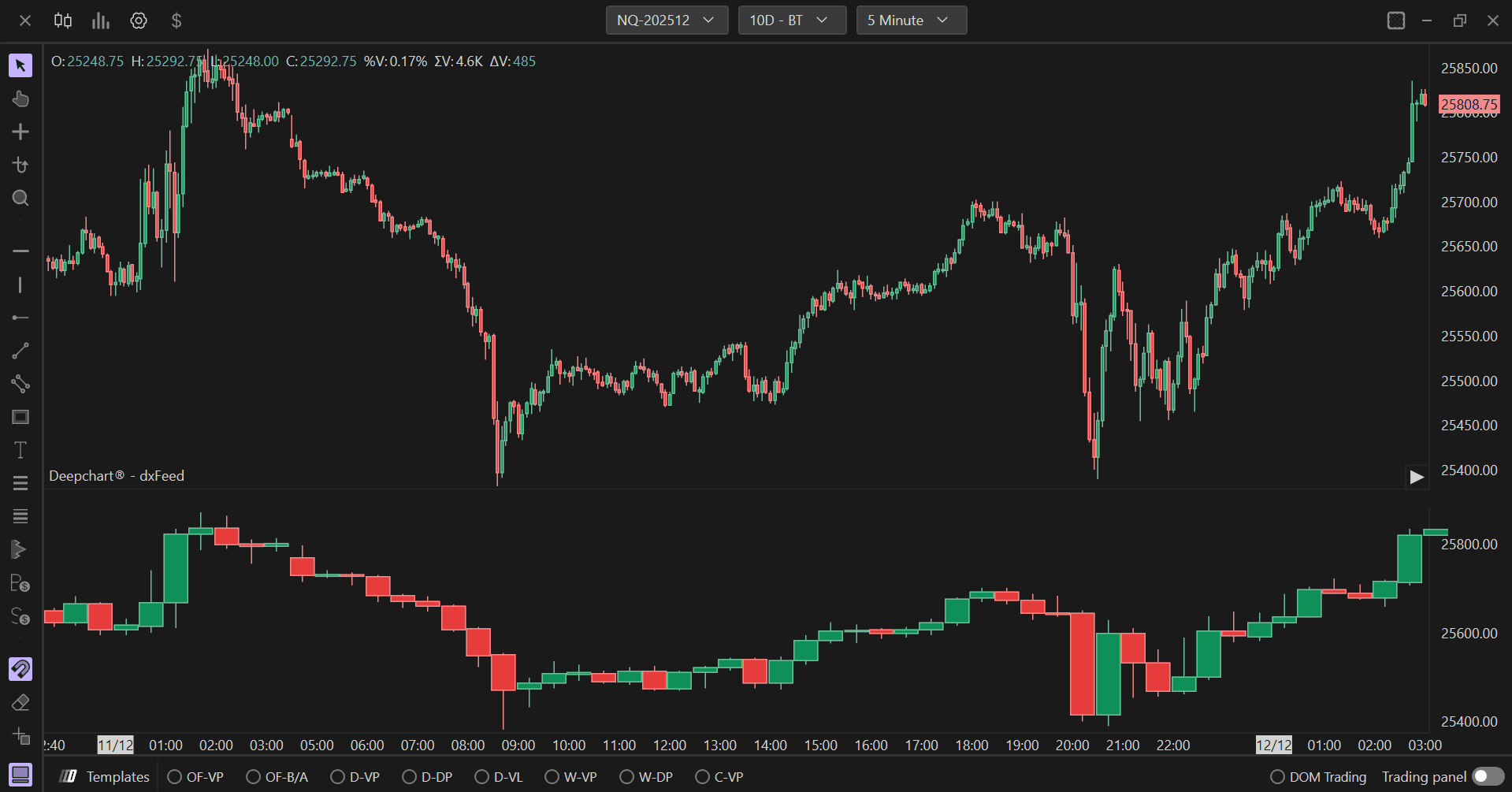Click the play arrow on chart
Screen dimensions: 1512x792
point(1417,477)
